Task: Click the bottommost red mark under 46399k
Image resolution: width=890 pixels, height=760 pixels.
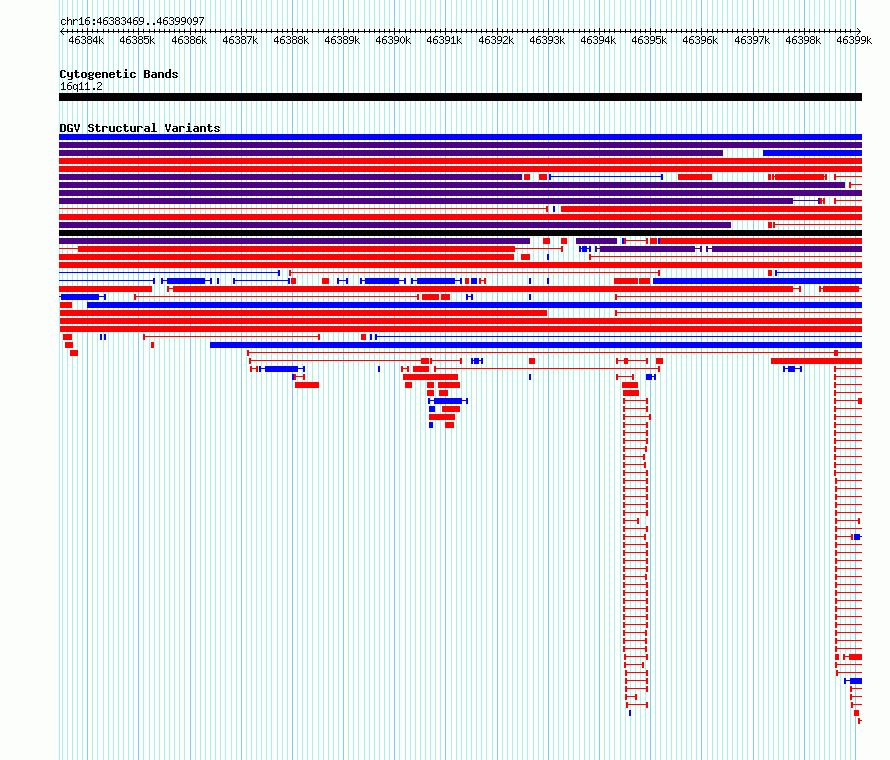Action: pos(860,721)
